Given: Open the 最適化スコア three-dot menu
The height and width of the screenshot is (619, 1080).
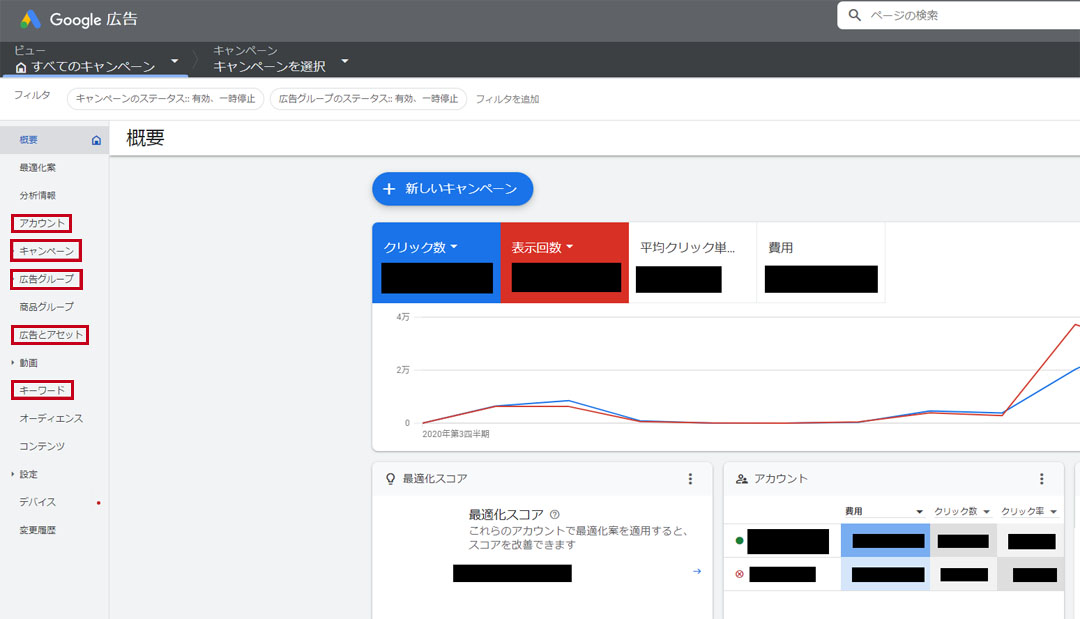Looking at the screenshot, I should [x=689, y=478].
